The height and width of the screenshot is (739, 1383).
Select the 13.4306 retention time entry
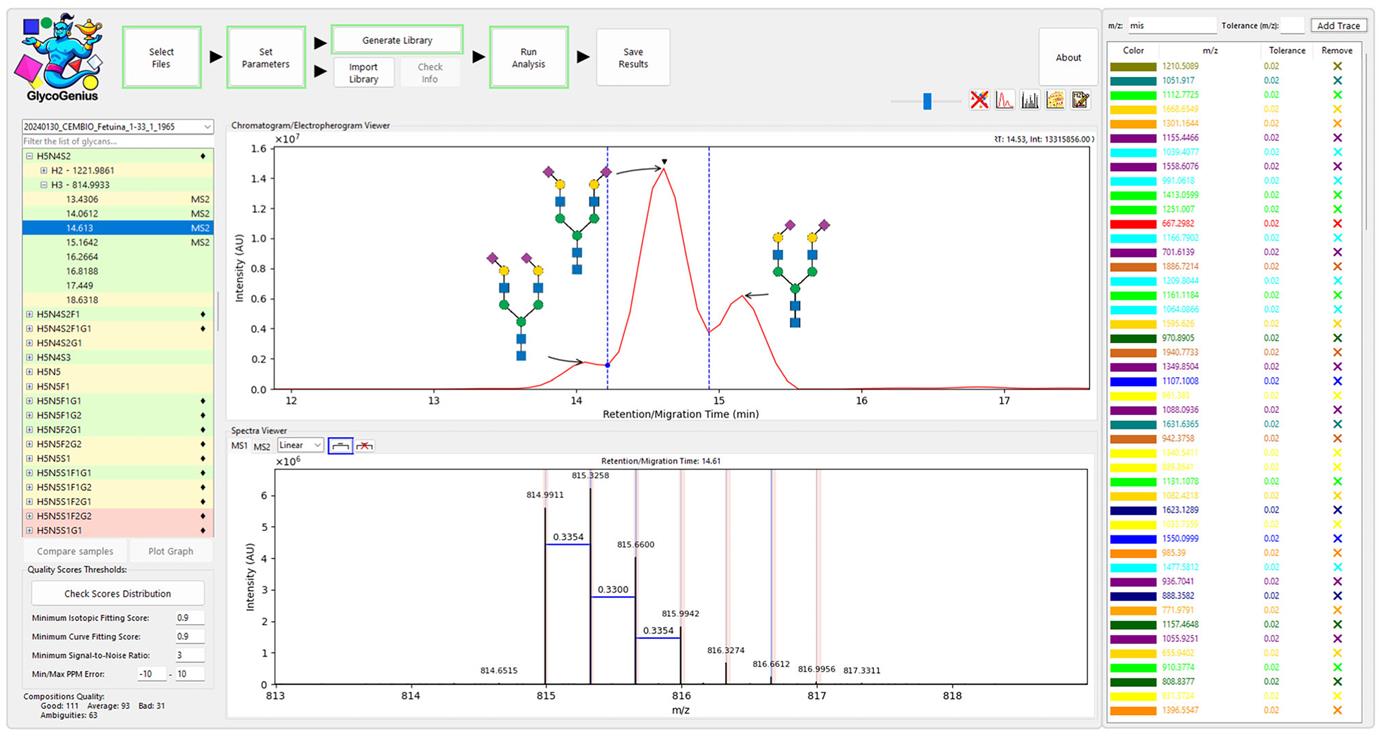click(118, 199)
